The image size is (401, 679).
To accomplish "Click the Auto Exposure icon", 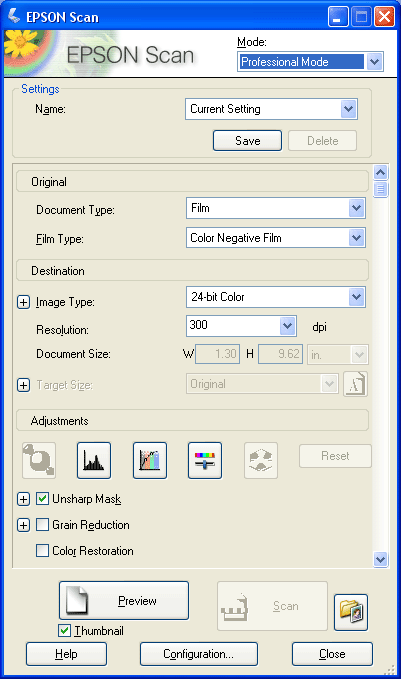I will pos(39,460).
